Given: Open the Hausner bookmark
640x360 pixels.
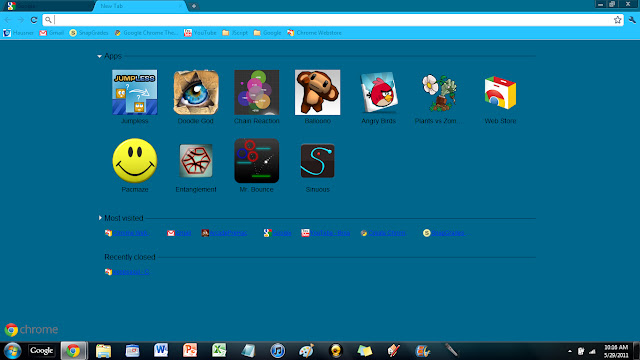Looking at the screenshot, I should tap(18, 33).
